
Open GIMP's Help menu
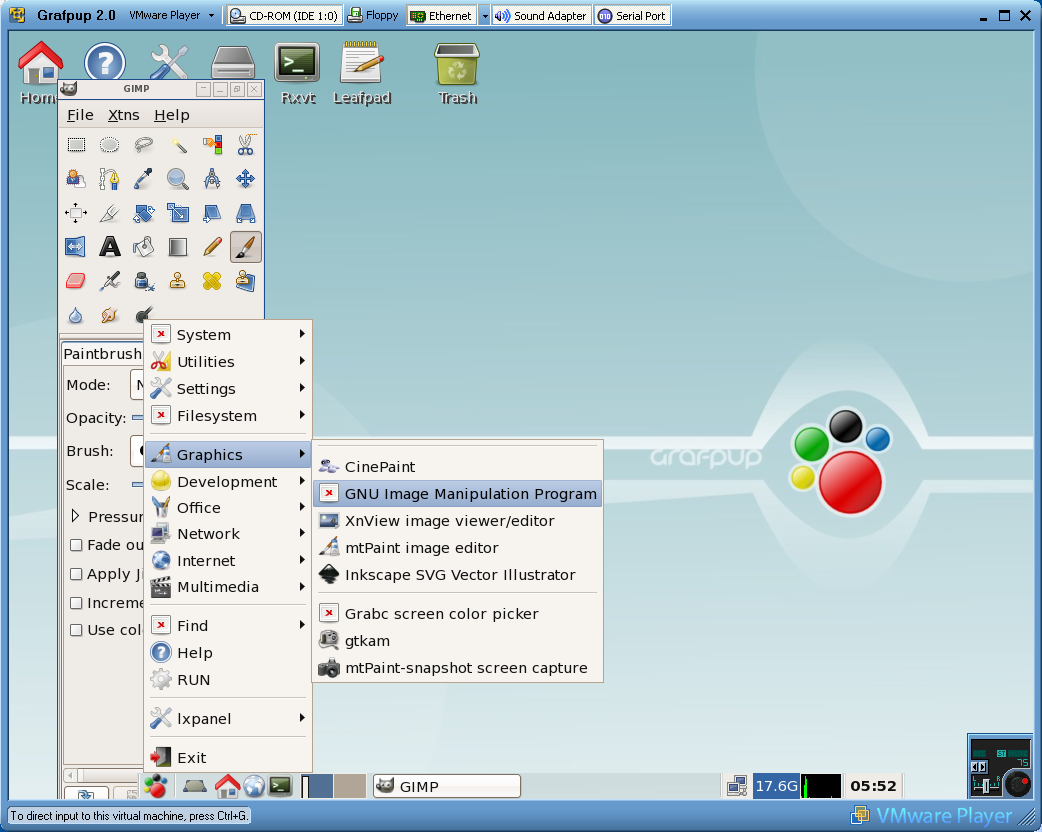coord(172,115)
